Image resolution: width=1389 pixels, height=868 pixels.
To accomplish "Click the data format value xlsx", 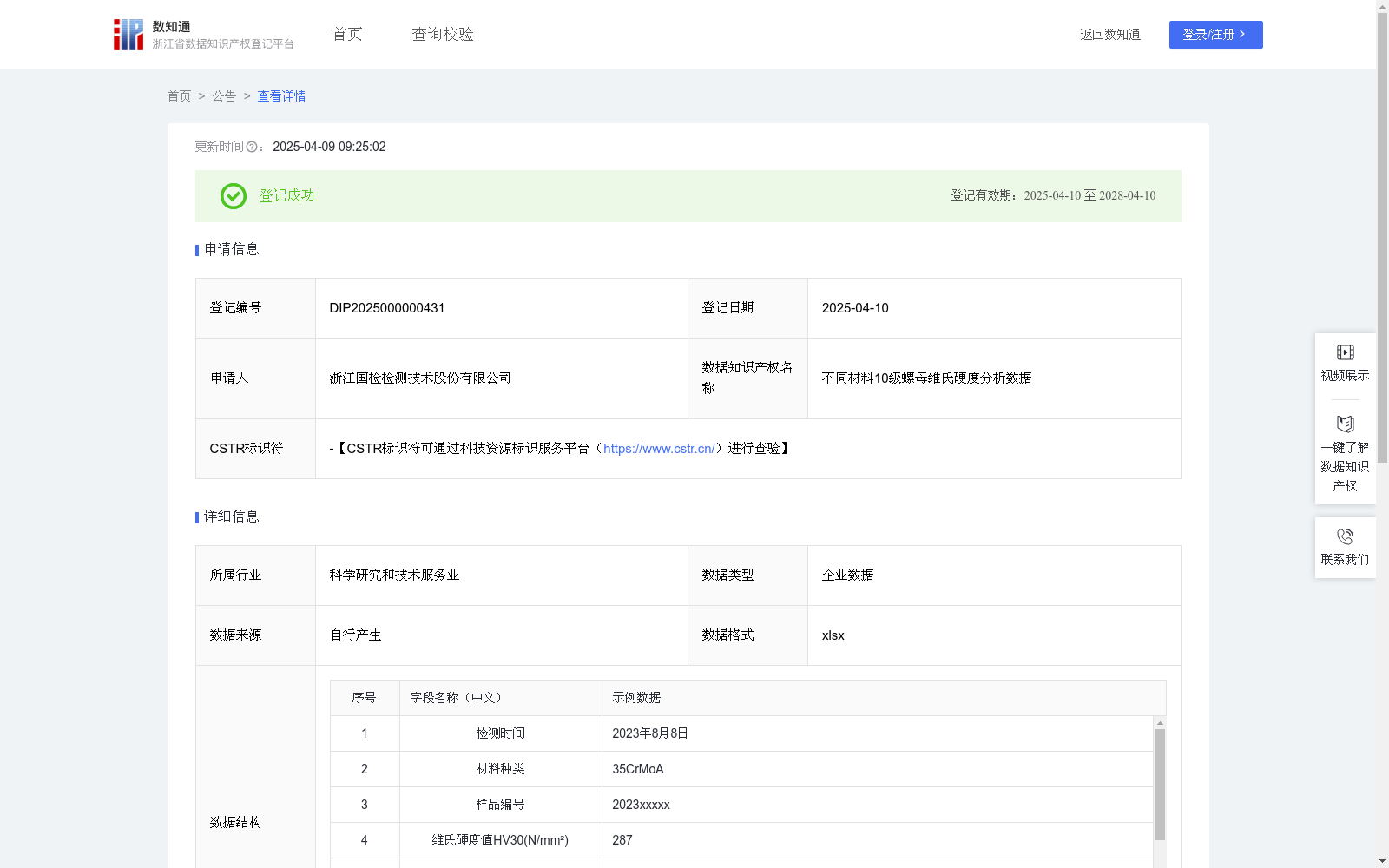I will pyautogui.click(x=833, y=635).
